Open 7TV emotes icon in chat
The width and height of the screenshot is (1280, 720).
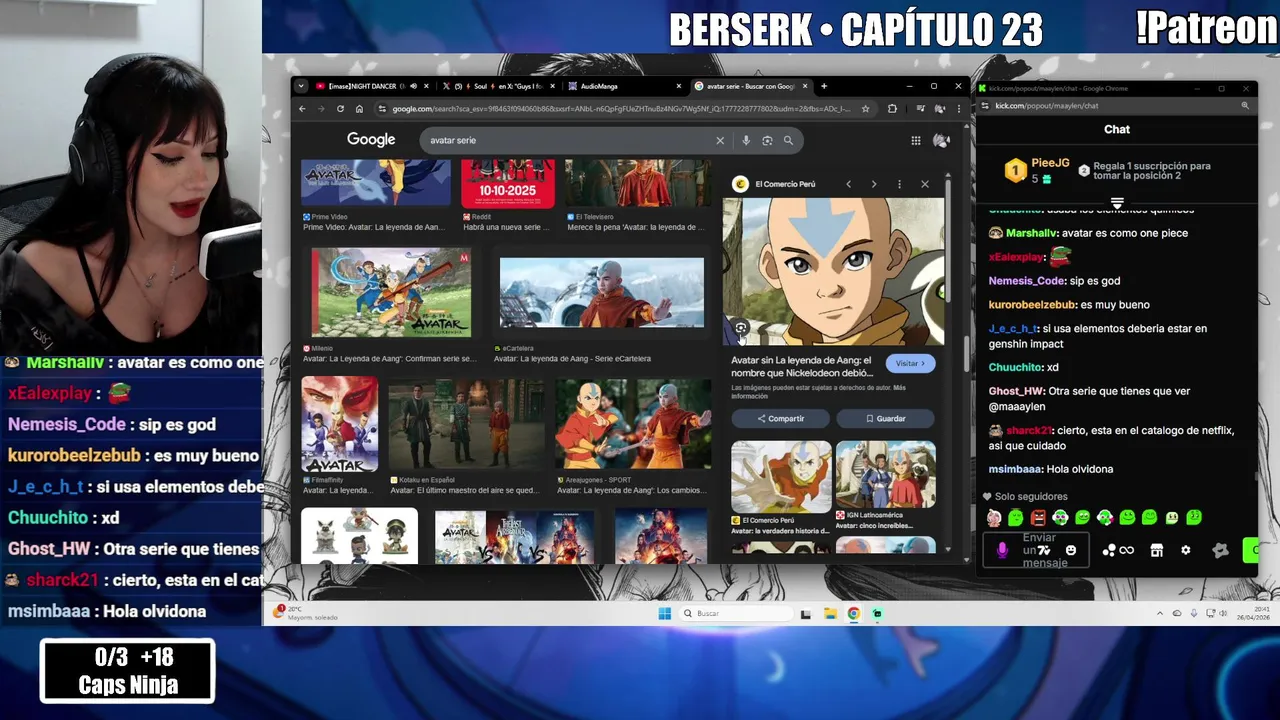pyautogui.click(x=1044, y=550)
